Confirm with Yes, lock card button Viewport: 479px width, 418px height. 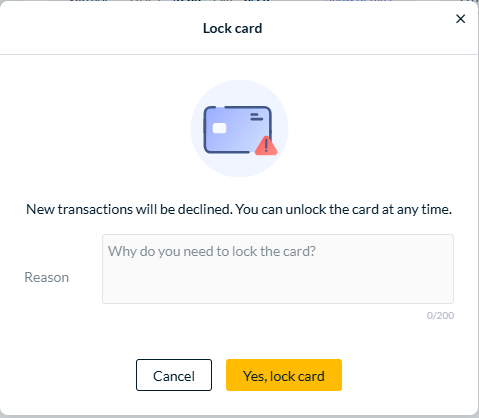(284, 375)
